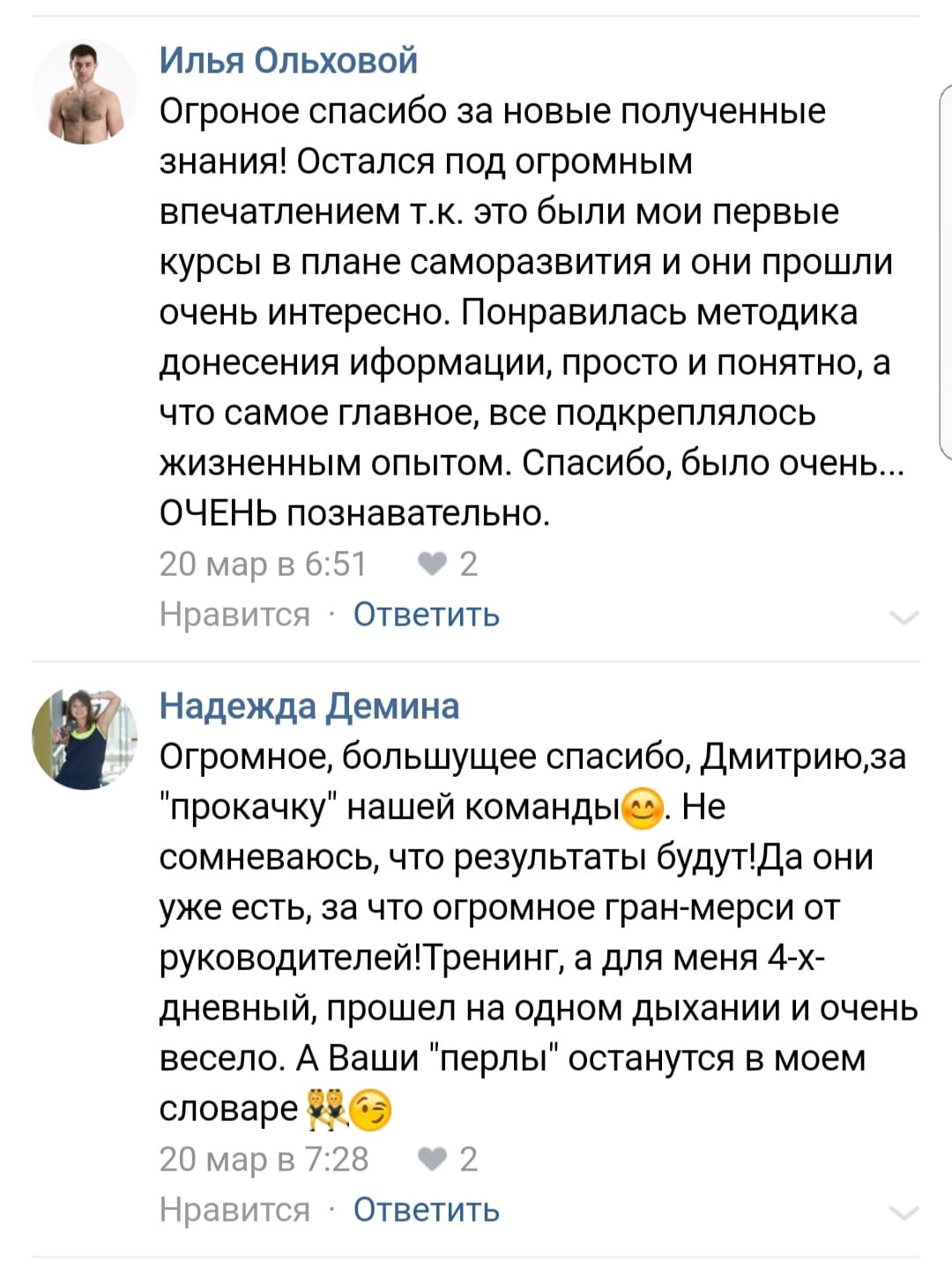Click the name Илья Ольховой

click(288, 60)
